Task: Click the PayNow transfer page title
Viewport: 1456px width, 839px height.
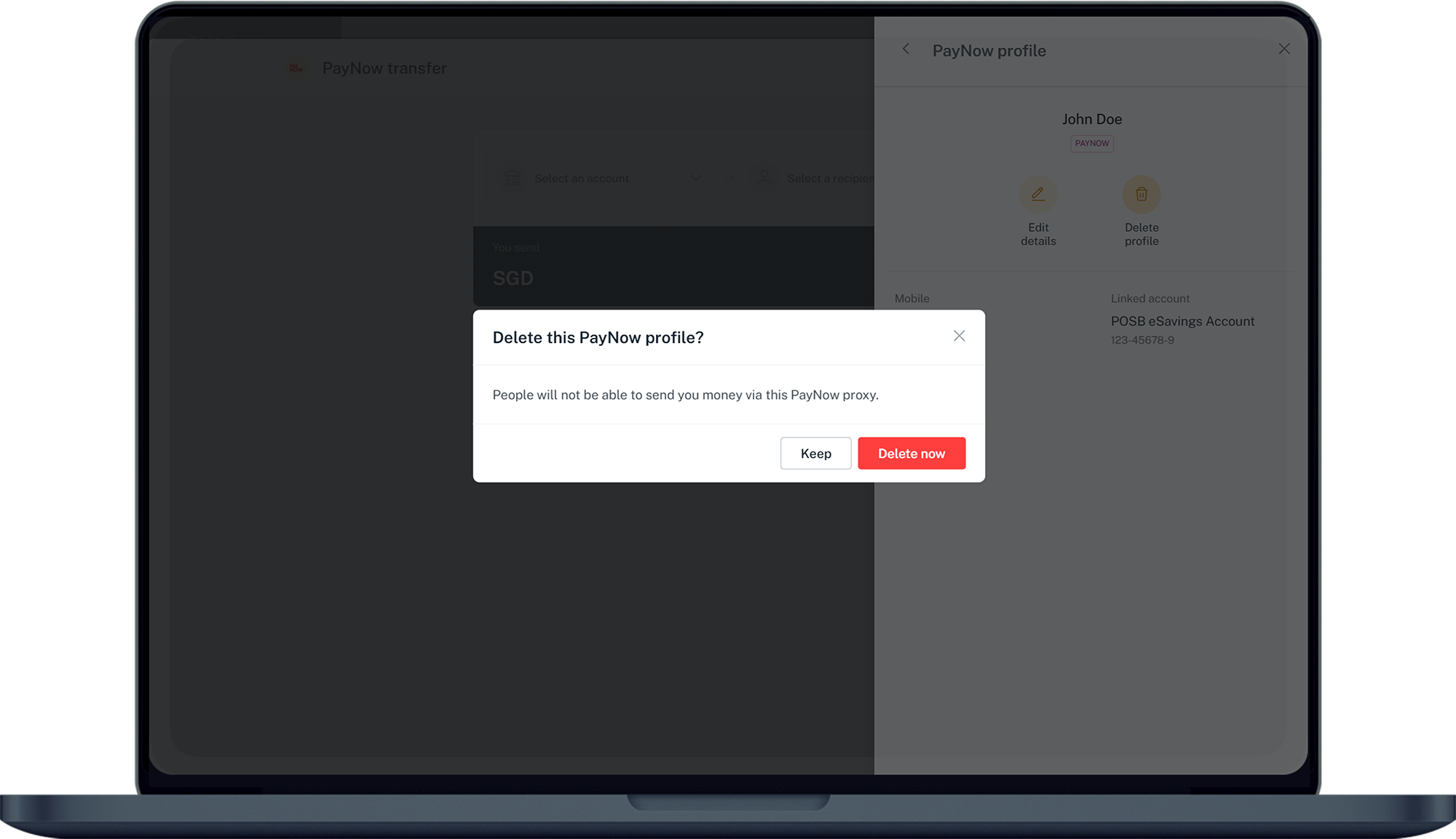Action: pos(384,68)
